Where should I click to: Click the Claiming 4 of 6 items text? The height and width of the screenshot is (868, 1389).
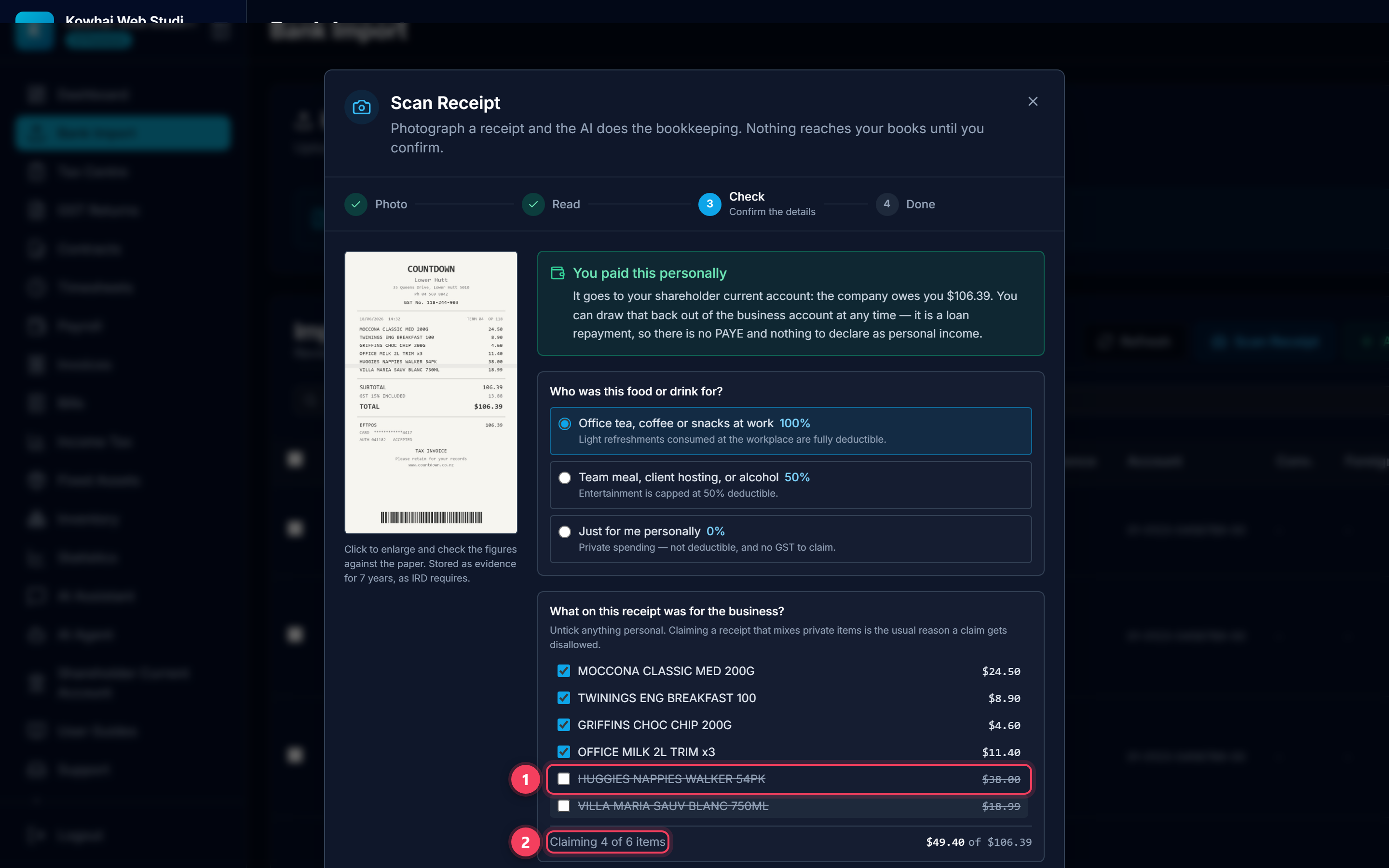tap(607, 842)
